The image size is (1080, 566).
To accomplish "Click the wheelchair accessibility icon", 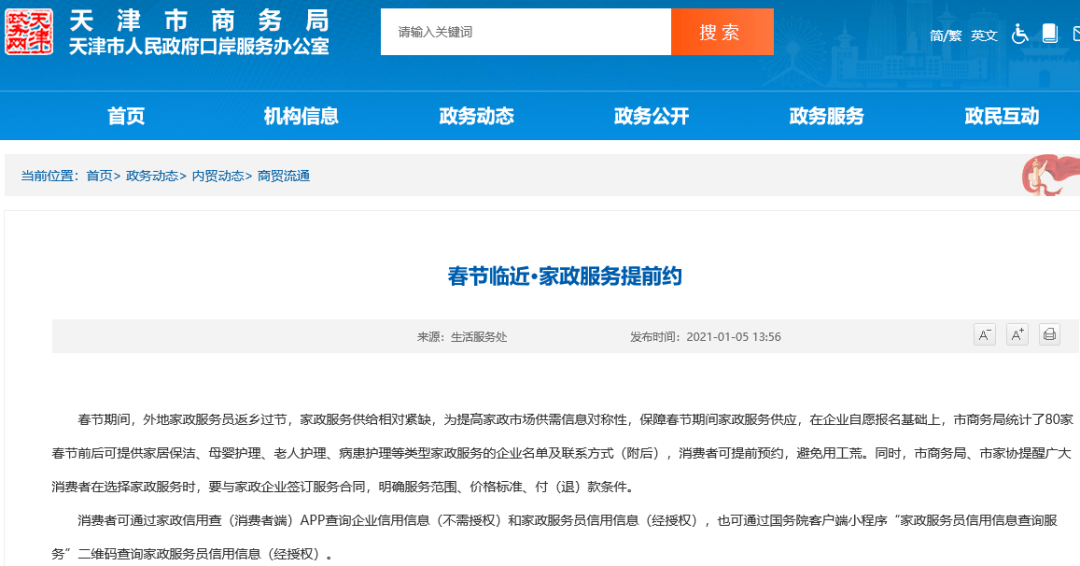I will pos(1020,34).
